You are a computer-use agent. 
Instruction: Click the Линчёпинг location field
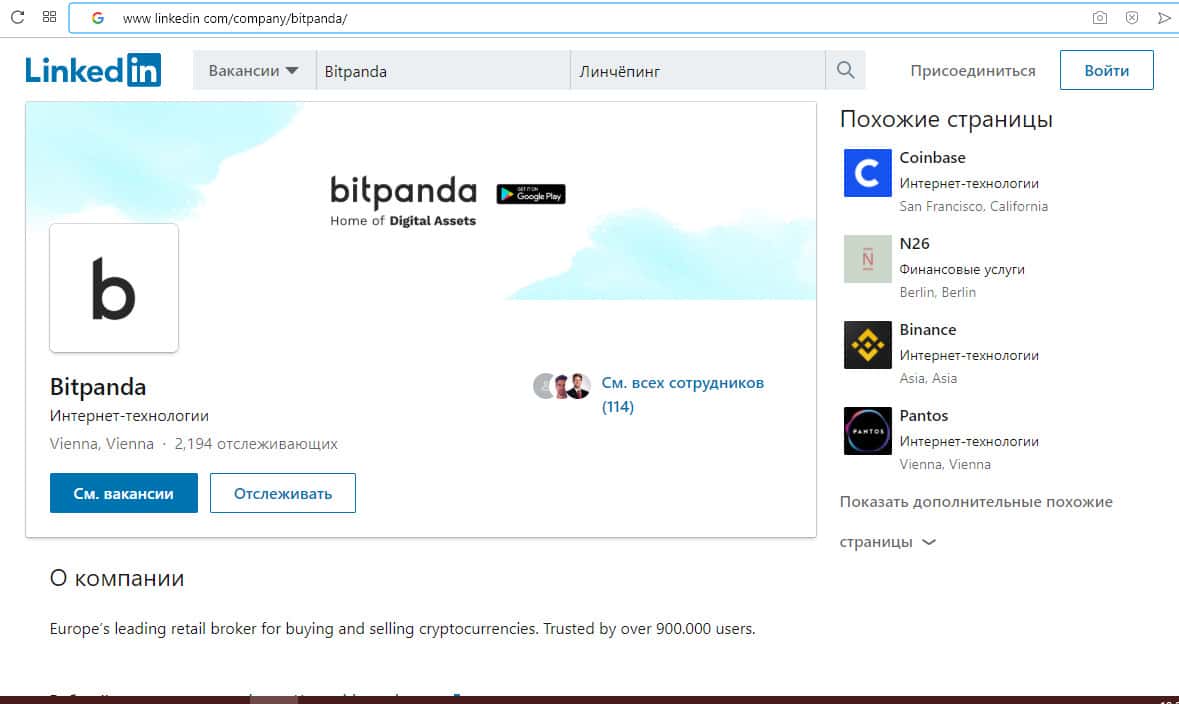pyautogui.click(x=698, y=70)
